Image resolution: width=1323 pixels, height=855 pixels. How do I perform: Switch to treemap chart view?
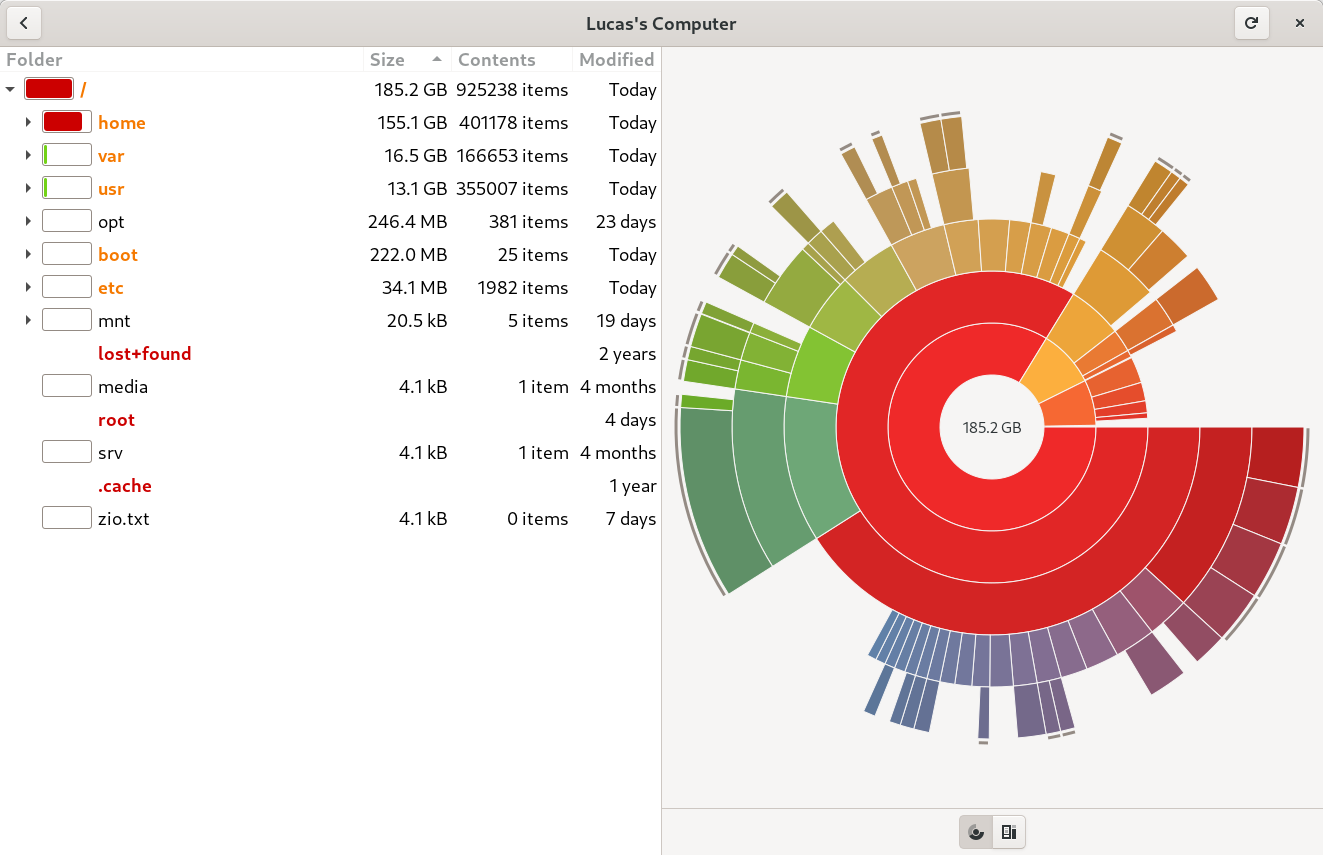pos(1009,832)
